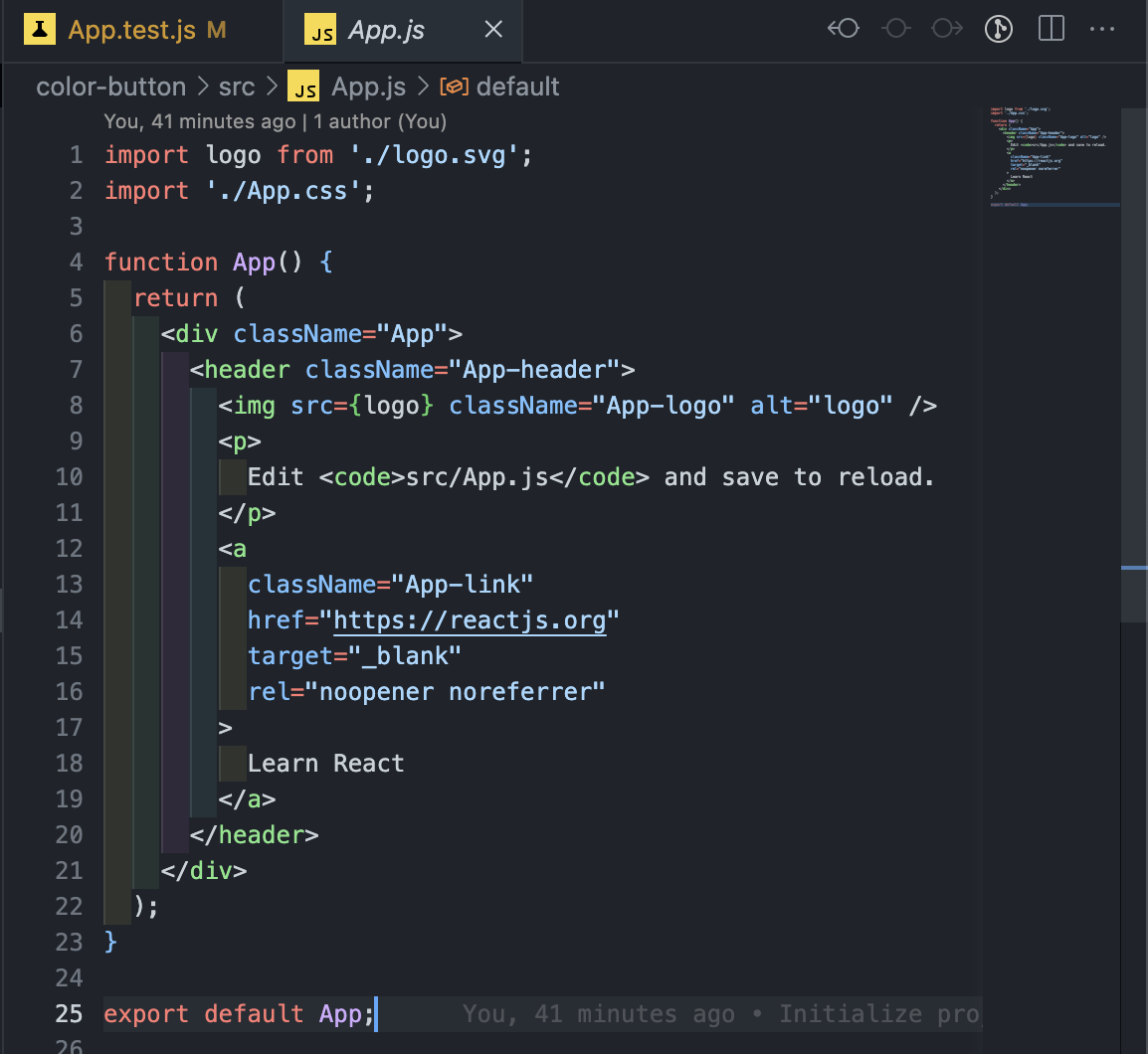Click 'return' keyword on line 5

pos(176,298)
